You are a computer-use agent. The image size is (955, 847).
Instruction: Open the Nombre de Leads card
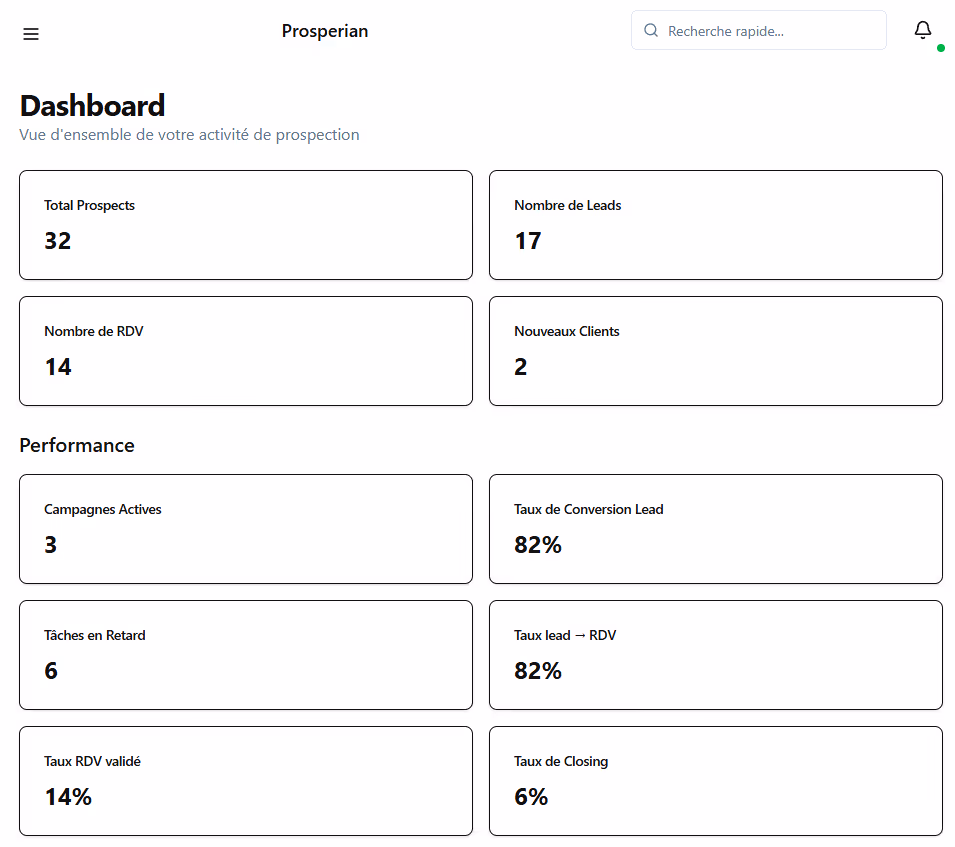click(x=715, y=224)
